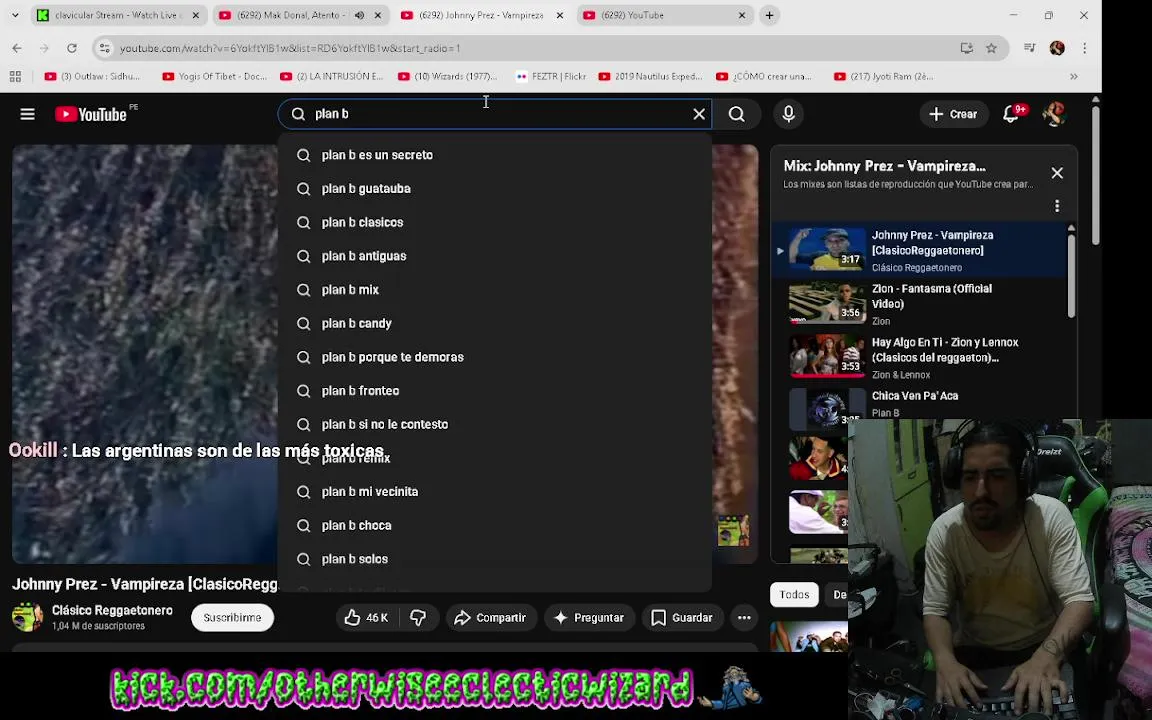Save the video with Guardar
This screenshot has height=720, width=1152.
tap(683, 618)
